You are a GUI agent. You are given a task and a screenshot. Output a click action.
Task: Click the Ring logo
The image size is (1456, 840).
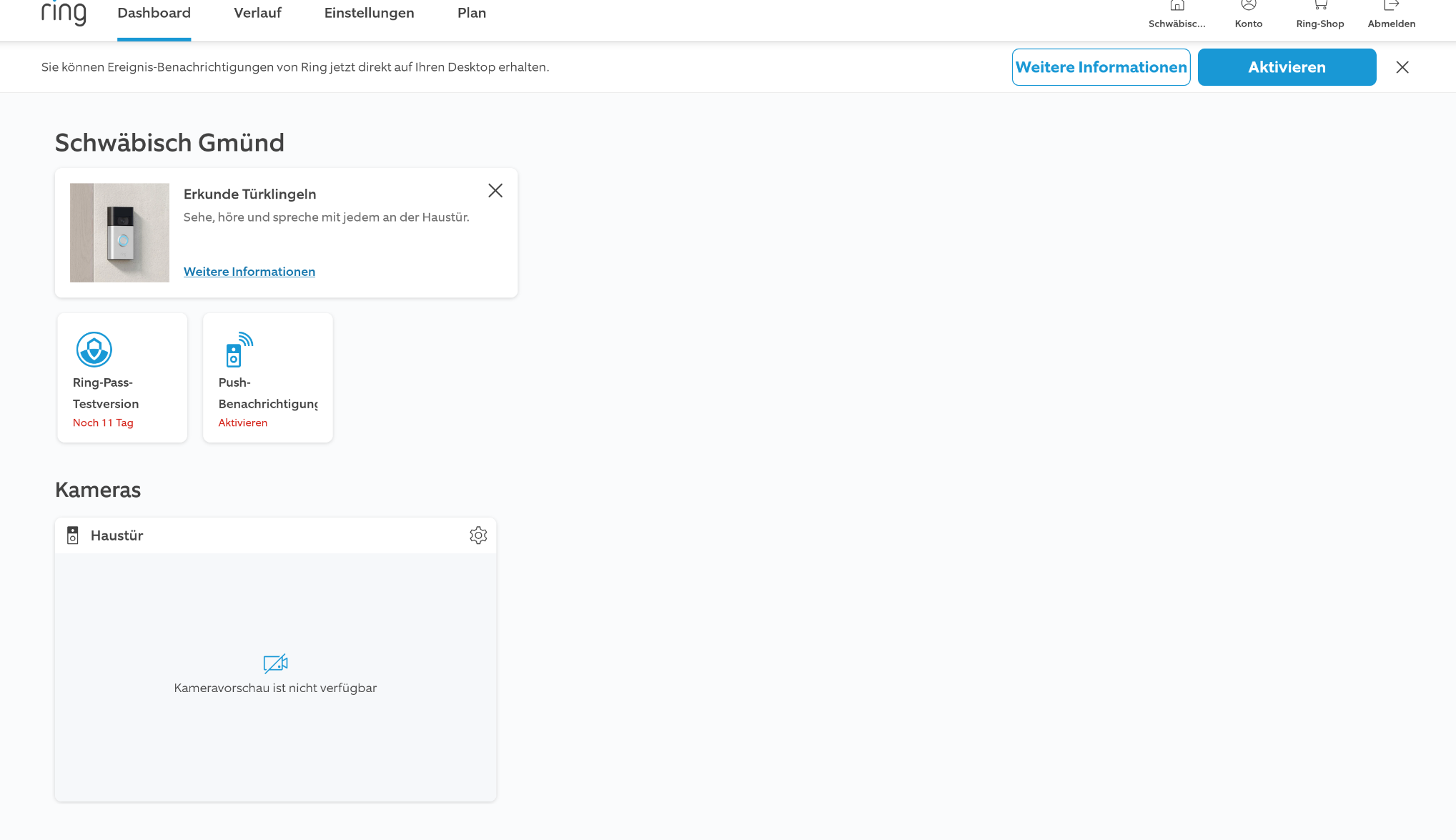[x=64, y=13]
